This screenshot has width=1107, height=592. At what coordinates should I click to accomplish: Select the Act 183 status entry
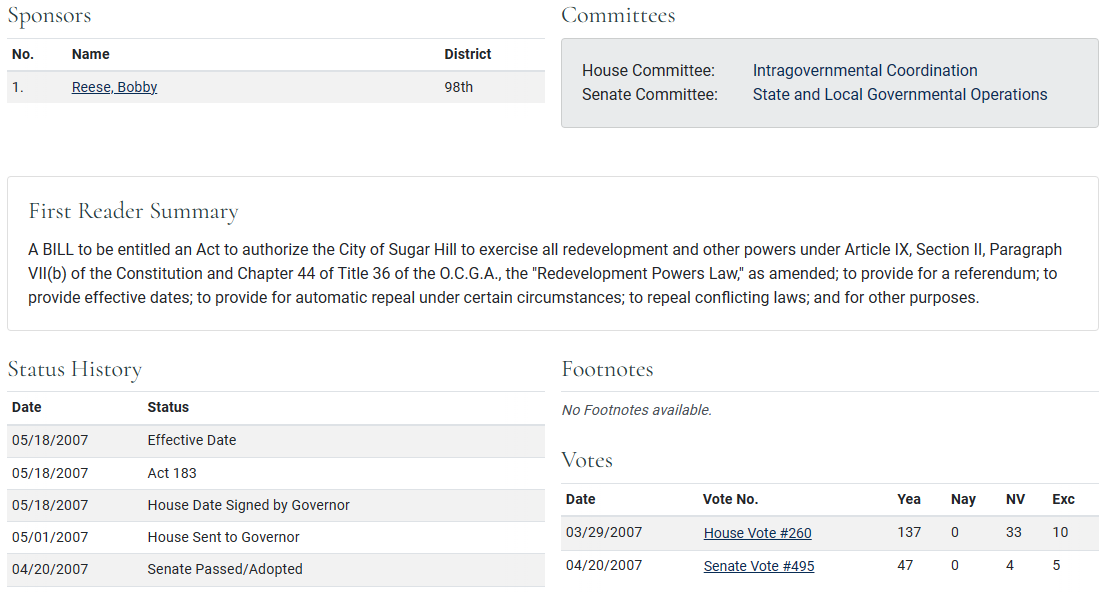pyautogui.click(x=172, y=473)
